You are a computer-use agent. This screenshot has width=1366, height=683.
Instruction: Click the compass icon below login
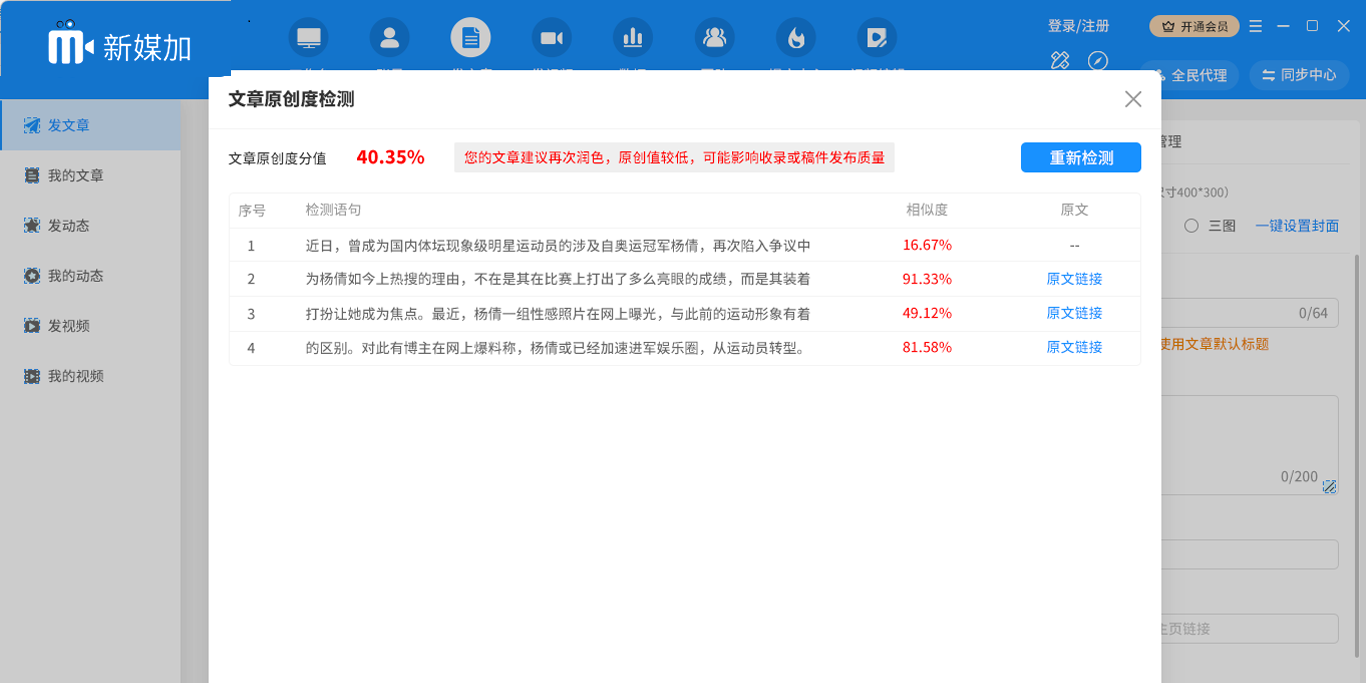pyautogui.click(x=1098, y=61)
